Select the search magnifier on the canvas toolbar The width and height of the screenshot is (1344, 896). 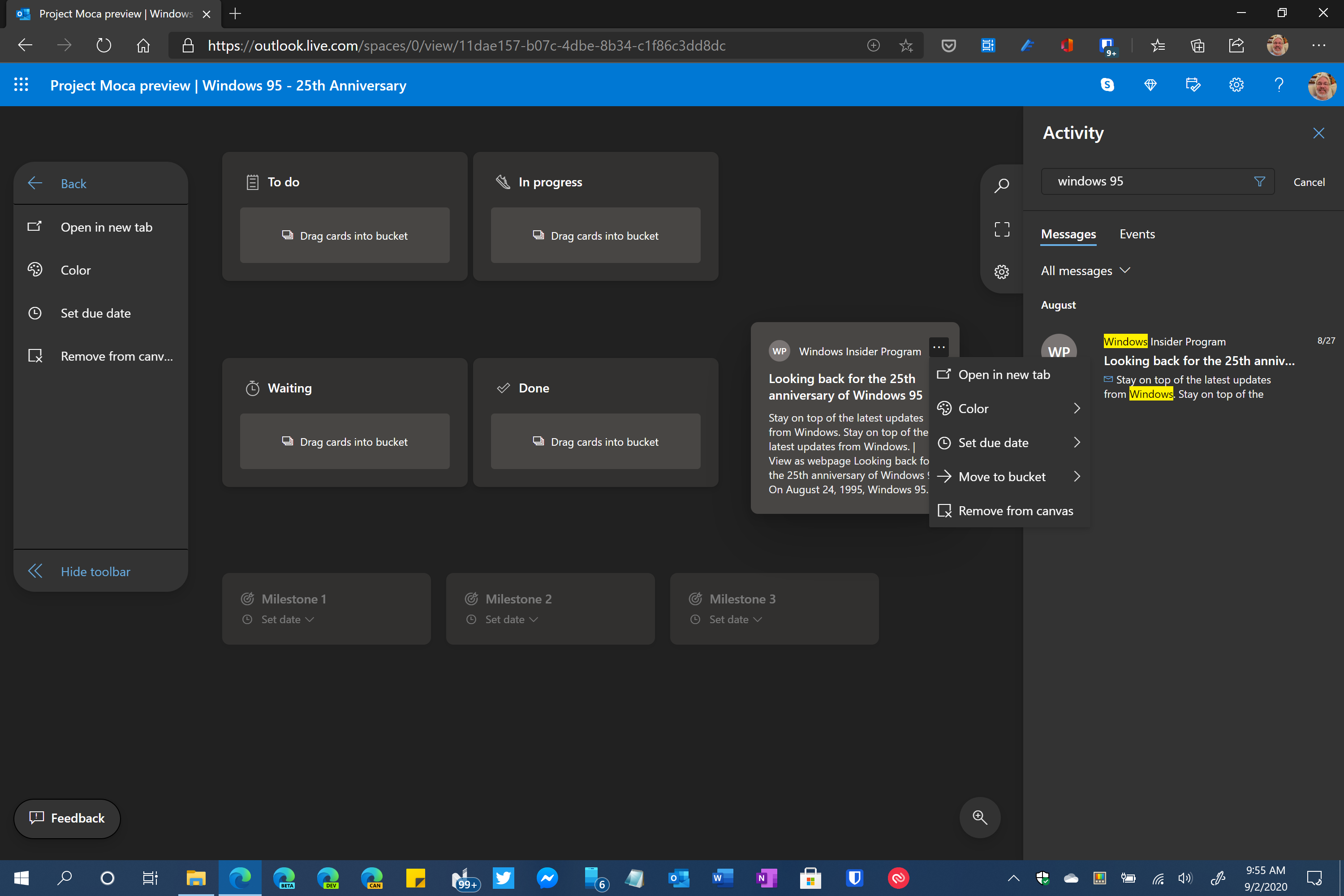[x=1002, y=185]
